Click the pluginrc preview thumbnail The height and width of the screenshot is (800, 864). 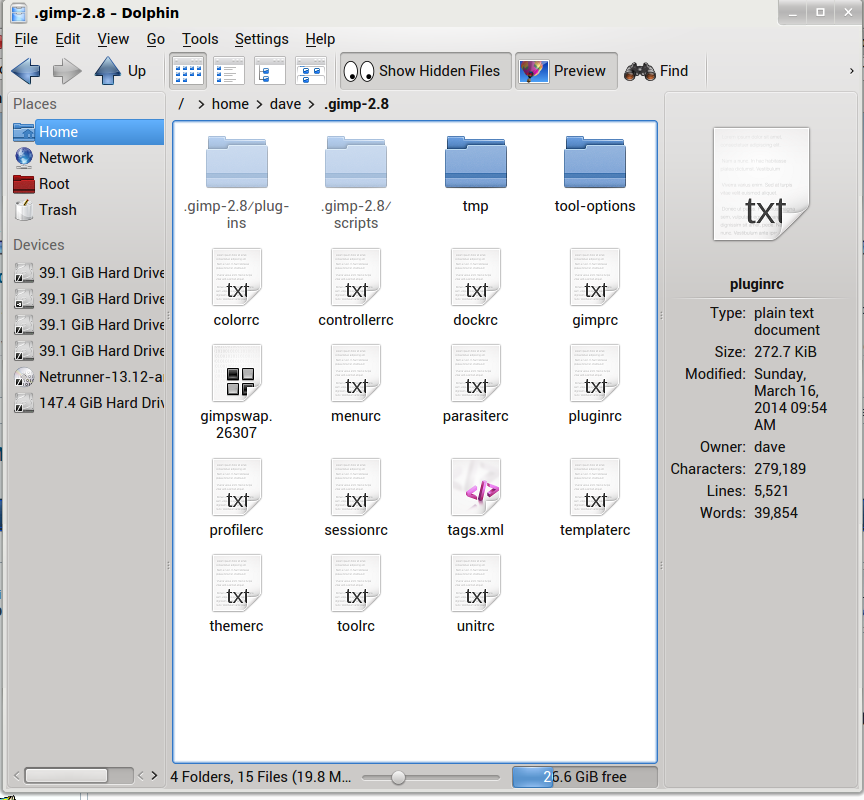point(761,184)
